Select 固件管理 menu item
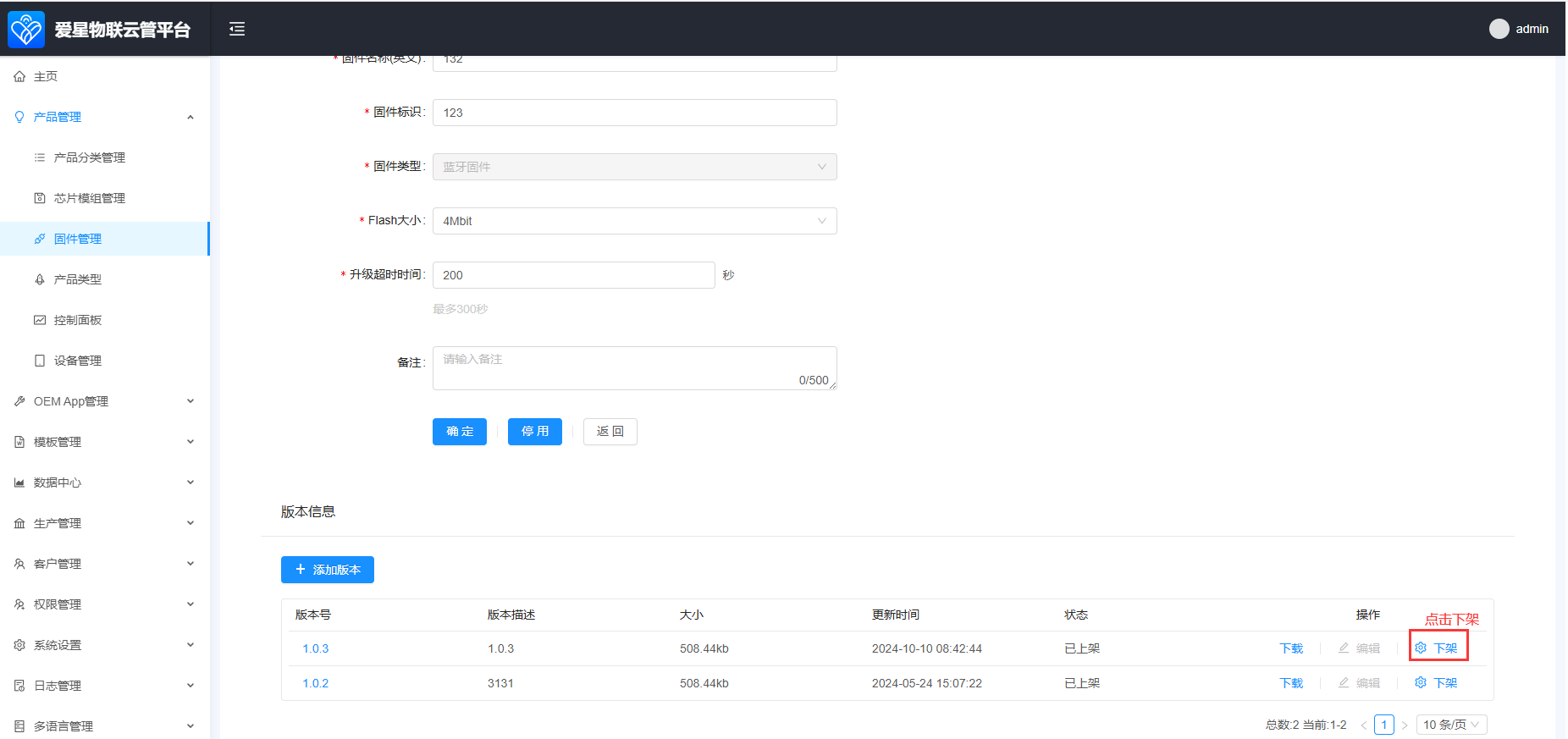Image resolution: width=1568 pixels, height=739 pixels. click(x=105, y=239)
